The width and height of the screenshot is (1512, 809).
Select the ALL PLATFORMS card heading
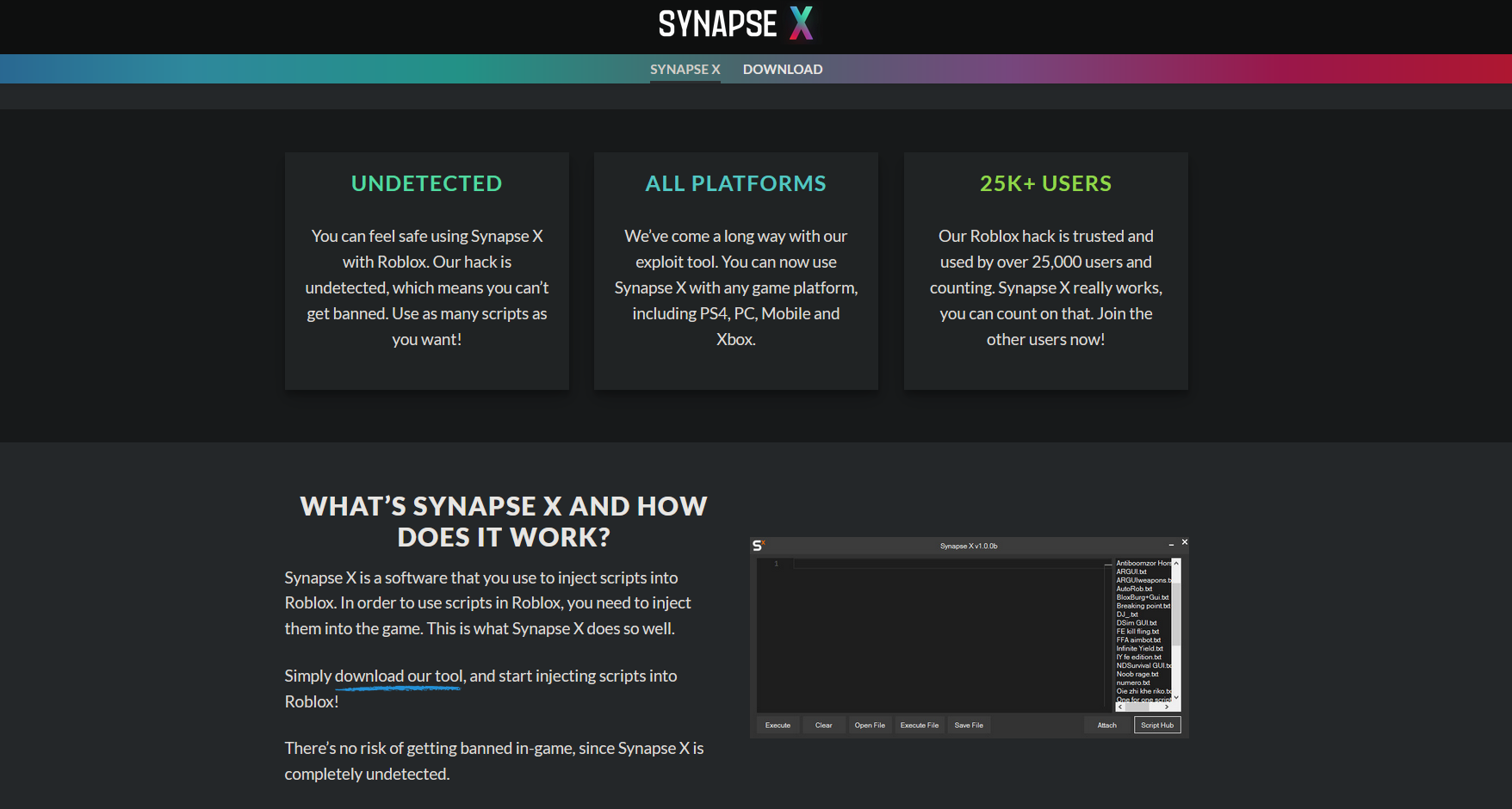click(x=736, y=183)
